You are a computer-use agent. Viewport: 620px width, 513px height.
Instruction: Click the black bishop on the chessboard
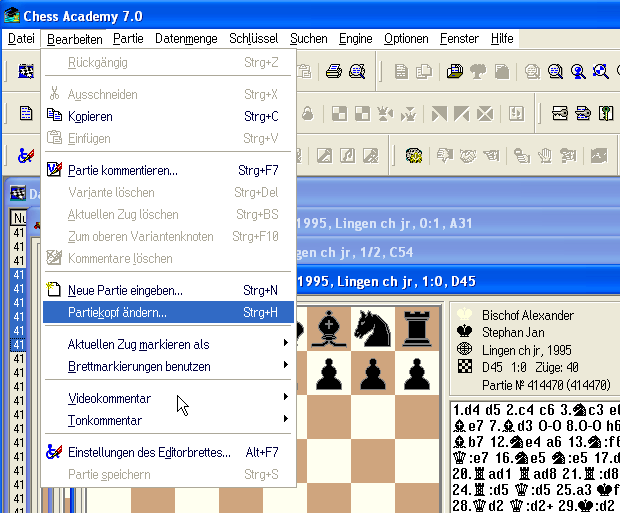click(329, 329)
